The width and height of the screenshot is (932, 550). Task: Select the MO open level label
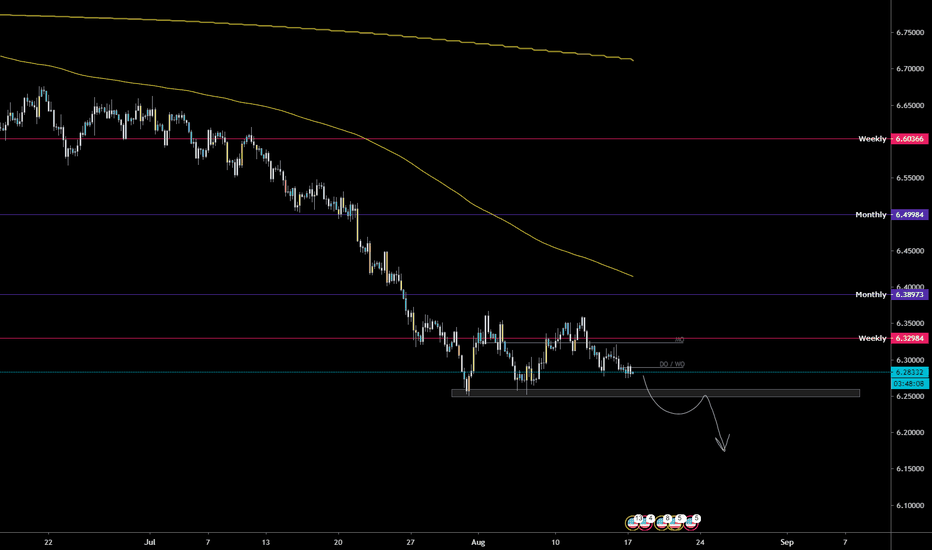[x=679, y=340]
